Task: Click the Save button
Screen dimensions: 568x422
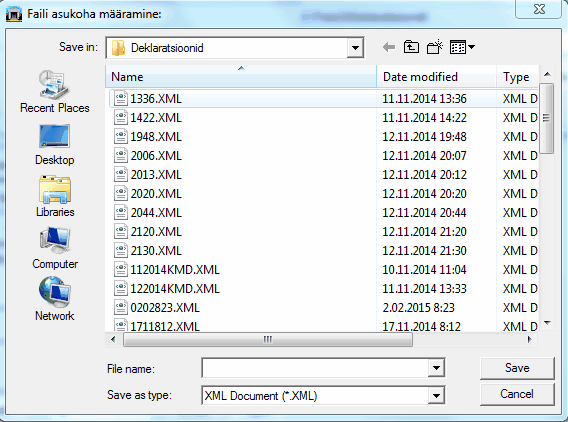Action: coord(517,368)
